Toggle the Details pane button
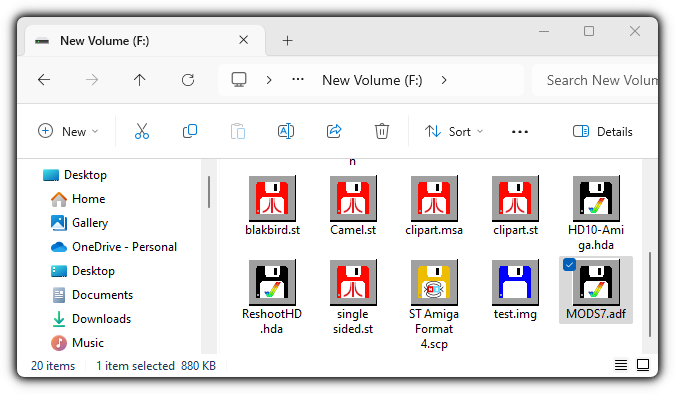Image resolution: width=675 pixels, height=394 pixels. [x=603, y=131]
